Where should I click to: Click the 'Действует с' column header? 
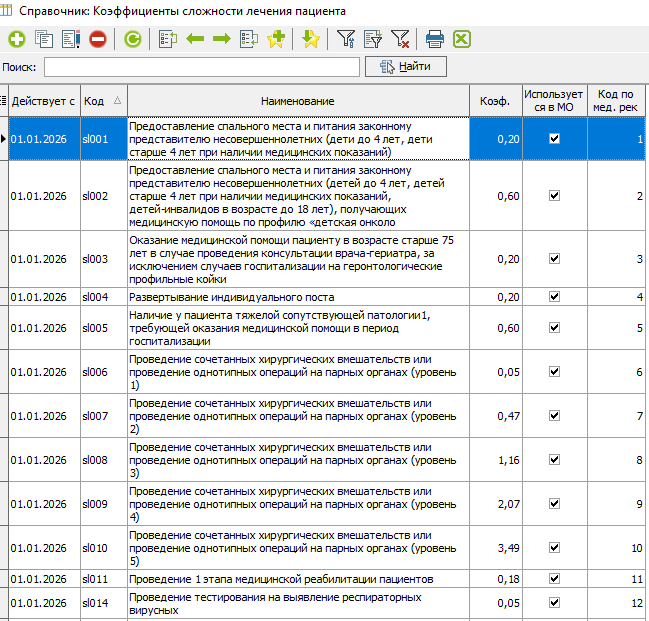pos(43,101)
